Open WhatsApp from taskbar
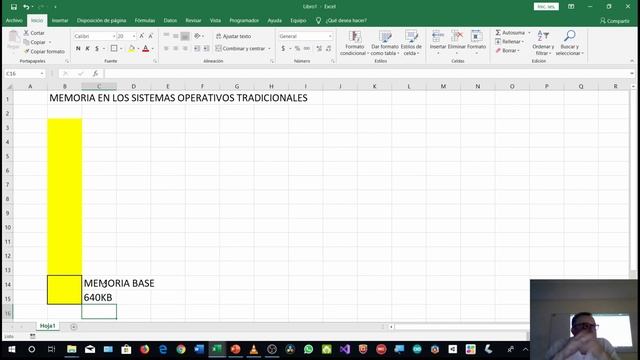This screenshot has width=640, height=360. coord(308,349)
